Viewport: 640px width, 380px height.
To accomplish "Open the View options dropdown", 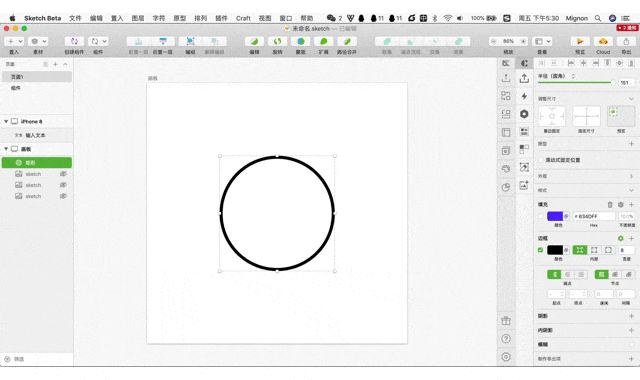I will [x=543, y=41].
